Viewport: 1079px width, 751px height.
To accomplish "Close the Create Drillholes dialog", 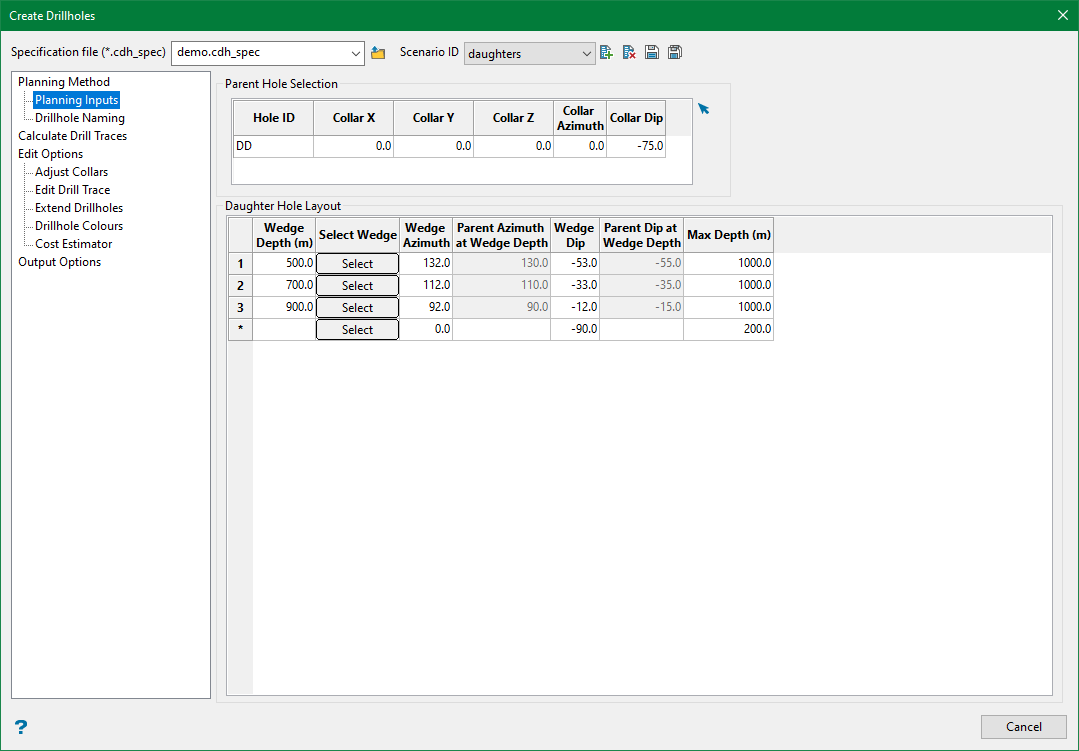I will 1062,15.
